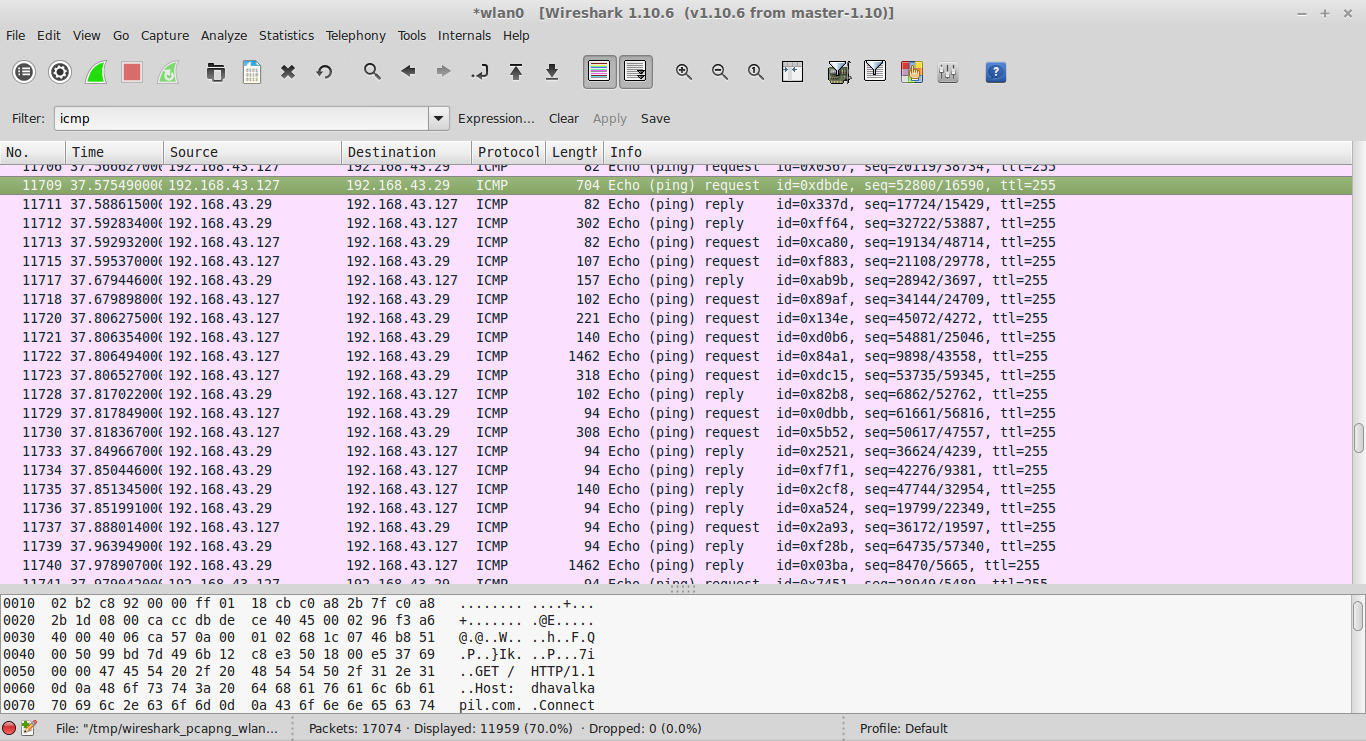Jump to a specific packet number
Image resolution: width=1366 pixels, height=741 pixels.
click(480, 72)
